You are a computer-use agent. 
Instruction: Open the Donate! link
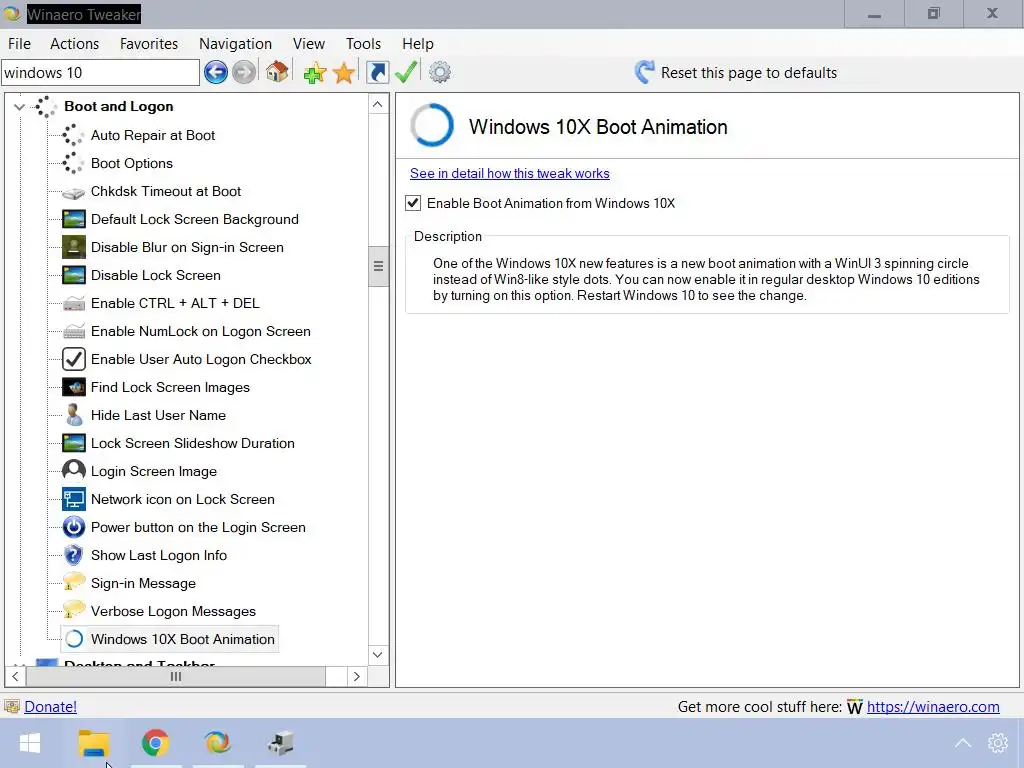click(50, 707)
